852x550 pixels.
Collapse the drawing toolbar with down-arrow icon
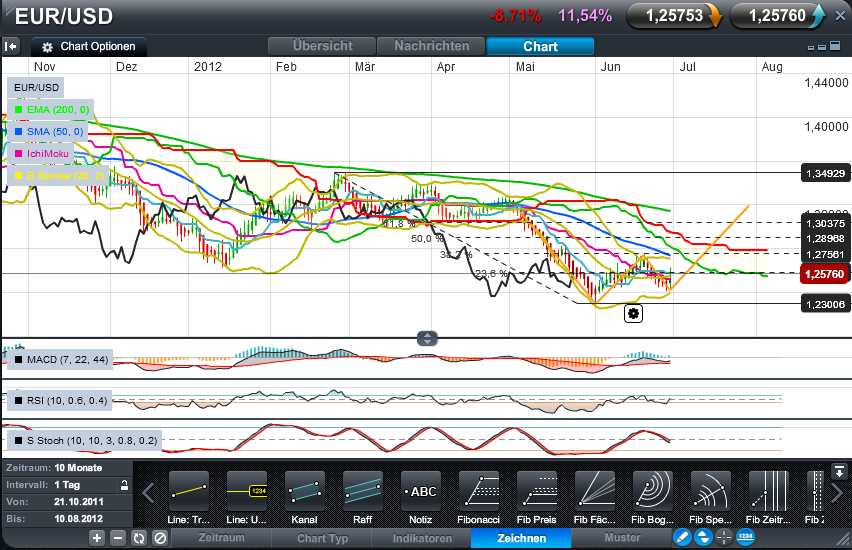pyautogui.click(x=838, y=471)
